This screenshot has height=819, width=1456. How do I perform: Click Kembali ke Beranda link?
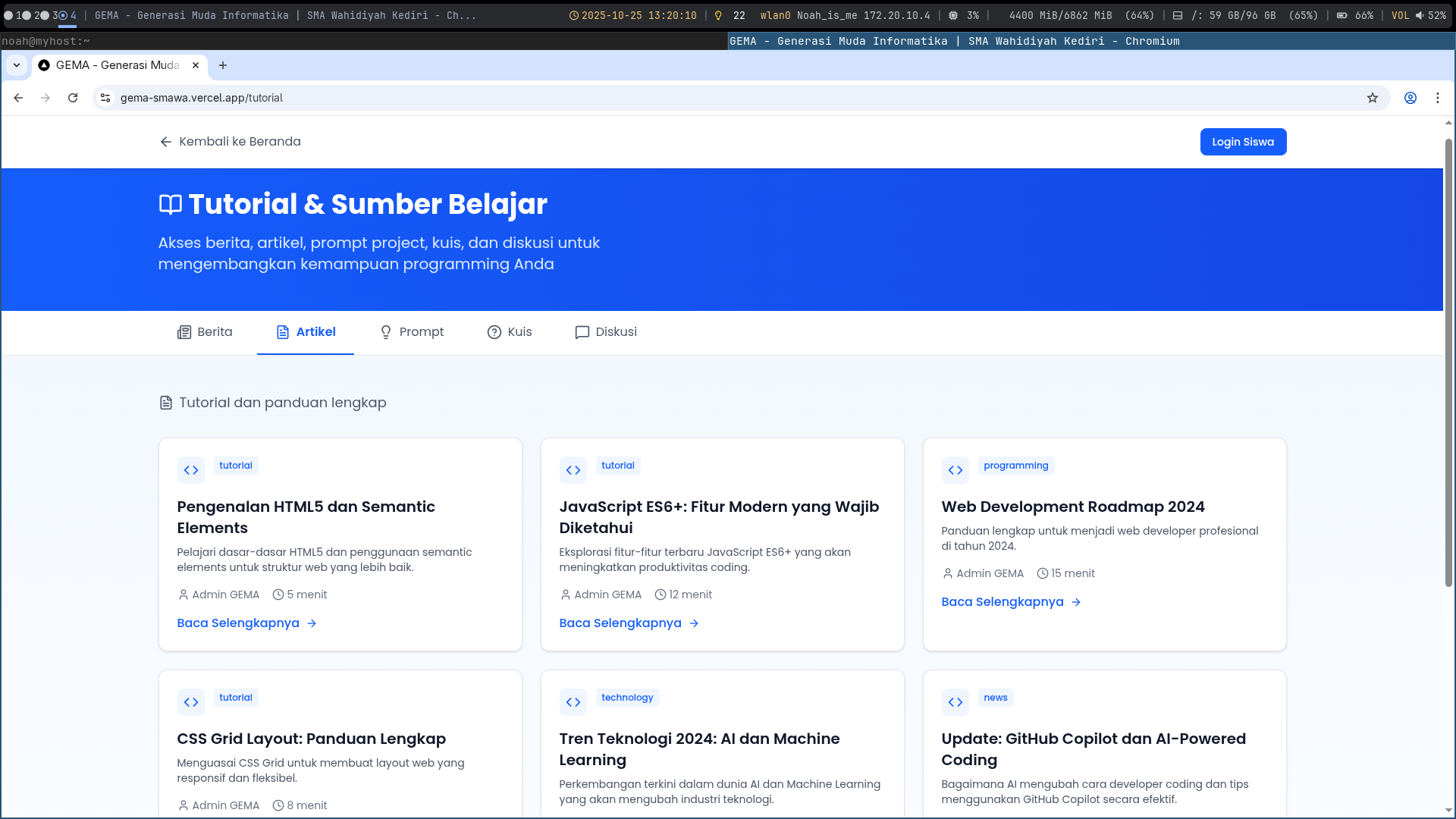(230, 142)
